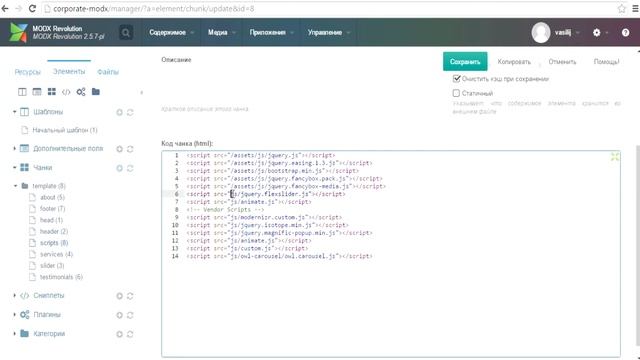Click the new chunk icon in tree toolbar
This screenshot has width=640, height=360.
tap(51, 92)
